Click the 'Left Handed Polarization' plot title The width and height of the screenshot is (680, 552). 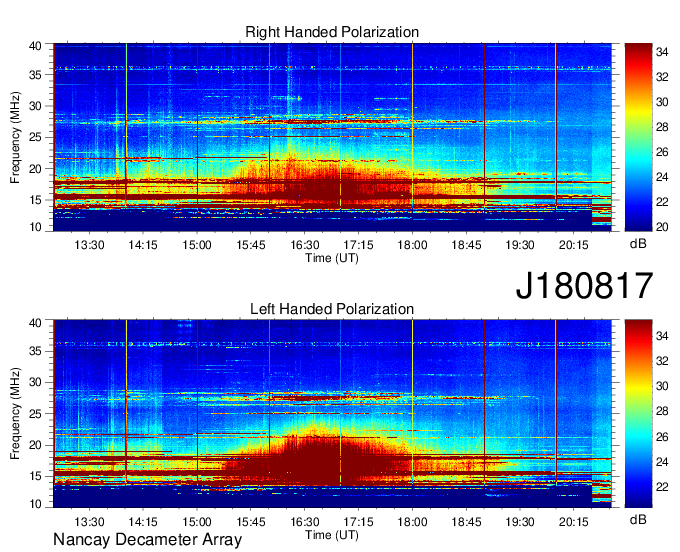332,309
